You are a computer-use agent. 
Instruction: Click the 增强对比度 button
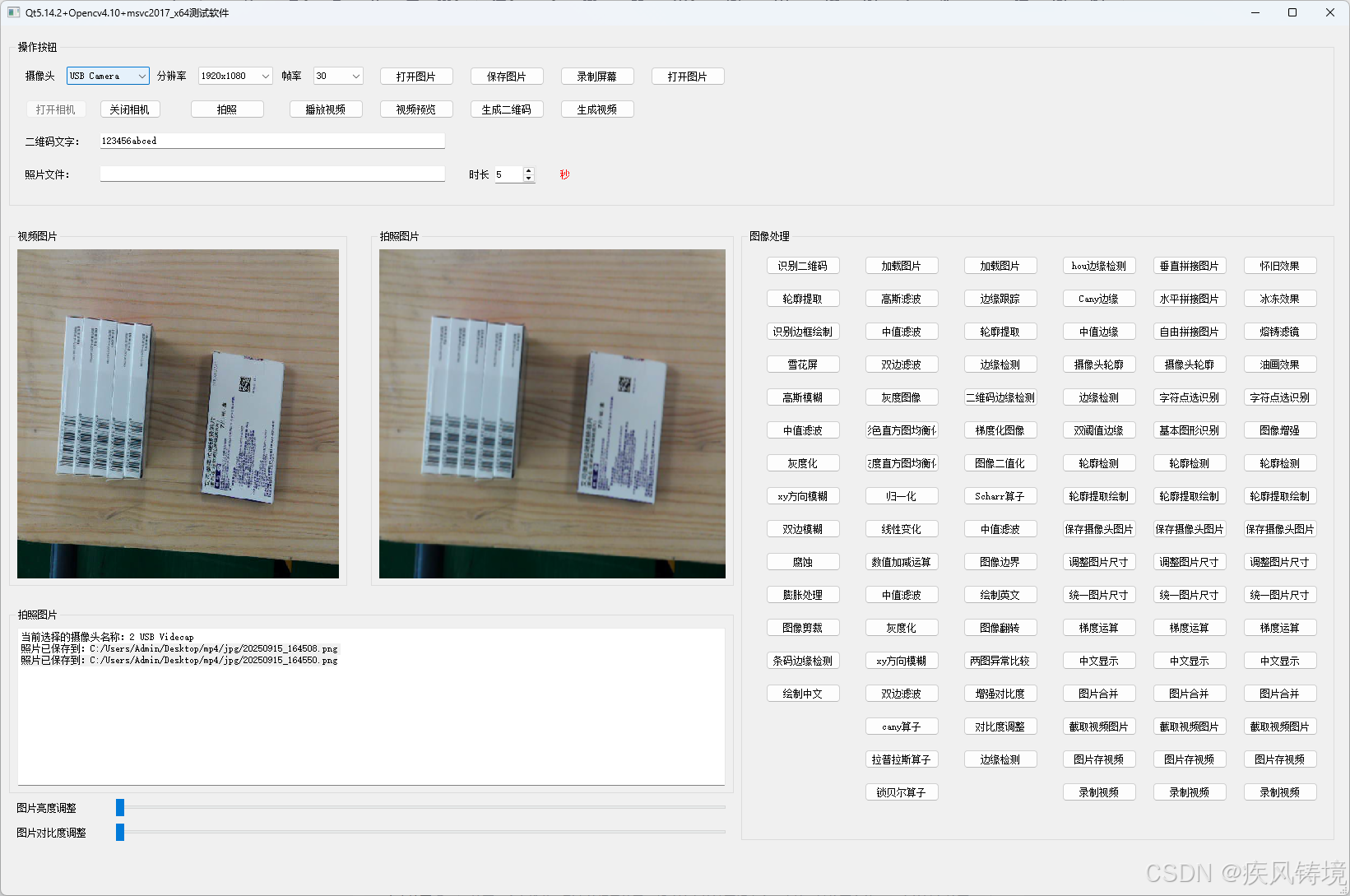point(1000,694)
